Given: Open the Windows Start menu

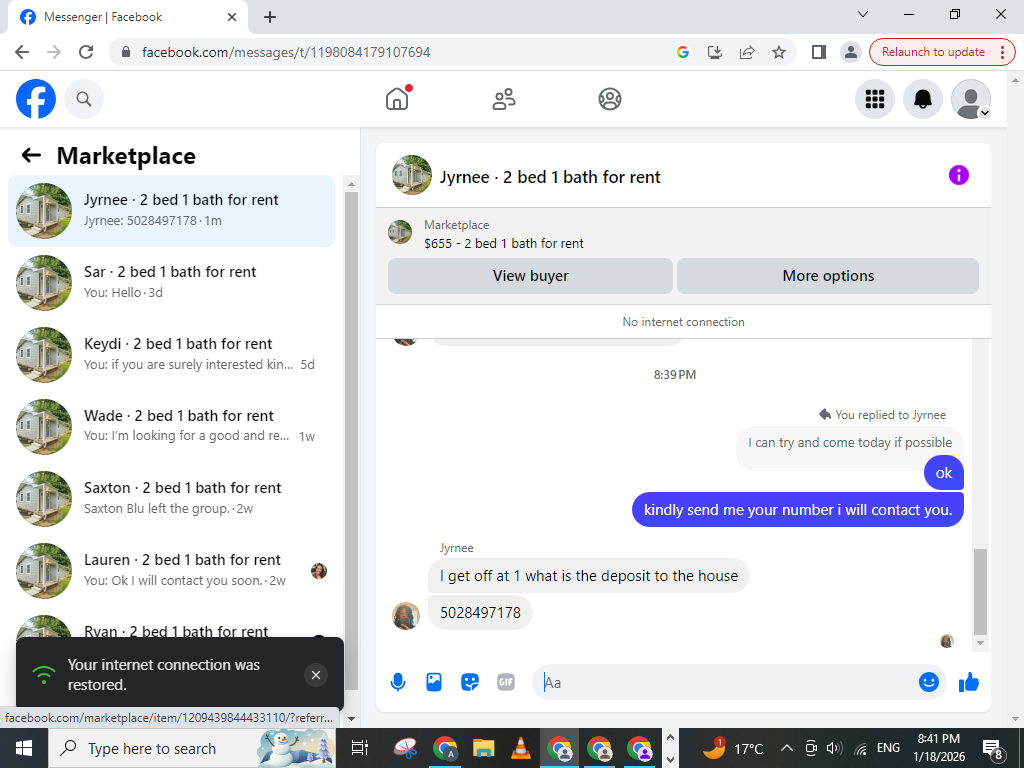Looking at the screenshot, I should click(24, 748).
